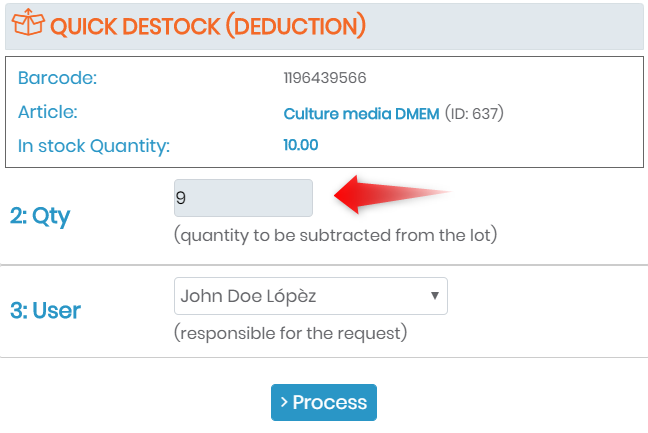Click the destock box icon in header
The image size is (648, 433).
[28, 22]
